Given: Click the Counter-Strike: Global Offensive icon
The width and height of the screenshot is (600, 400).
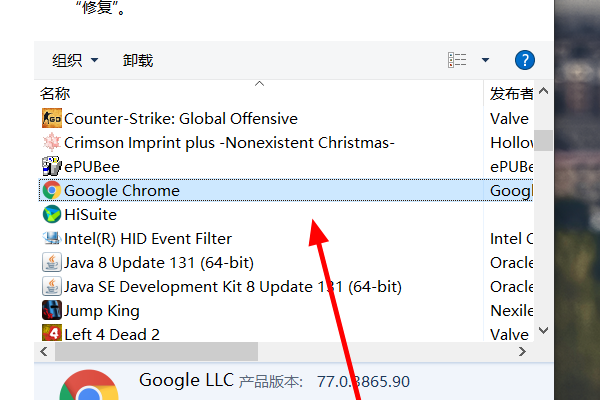Looking at the screenshot, I should [x=51, y=118].
